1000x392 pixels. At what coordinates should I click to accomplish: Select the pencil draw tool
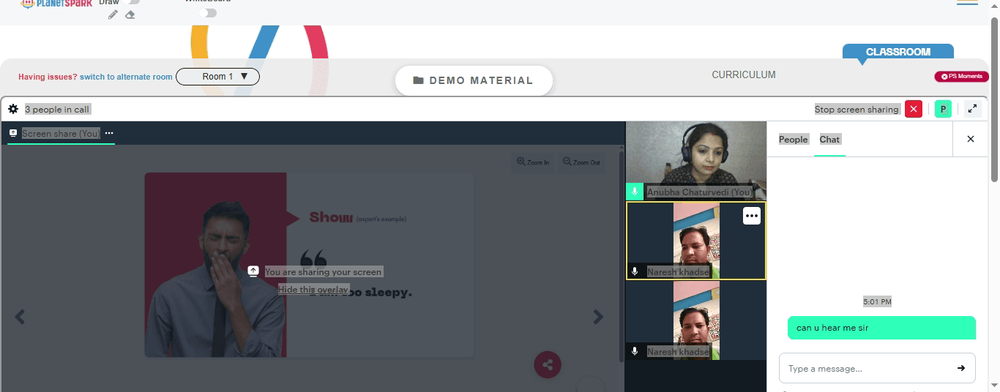[x=113, y=15]
